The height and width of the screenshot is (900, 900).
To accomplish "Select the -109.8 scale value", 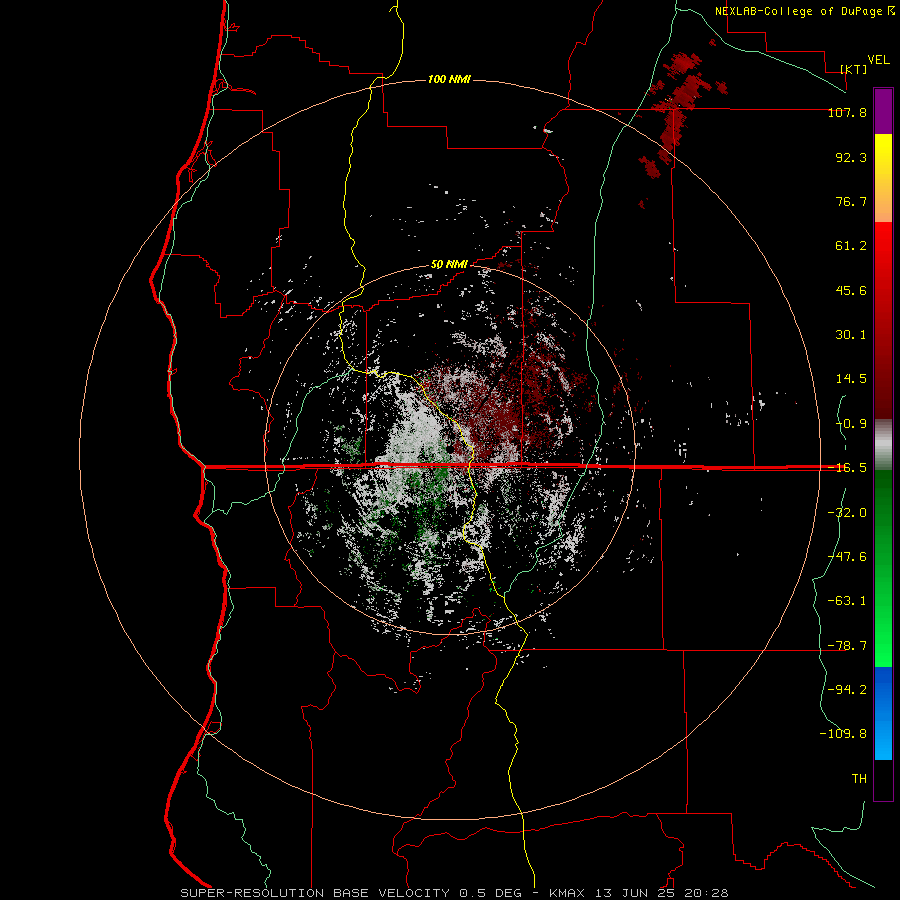I will click(x=843, y=734).
